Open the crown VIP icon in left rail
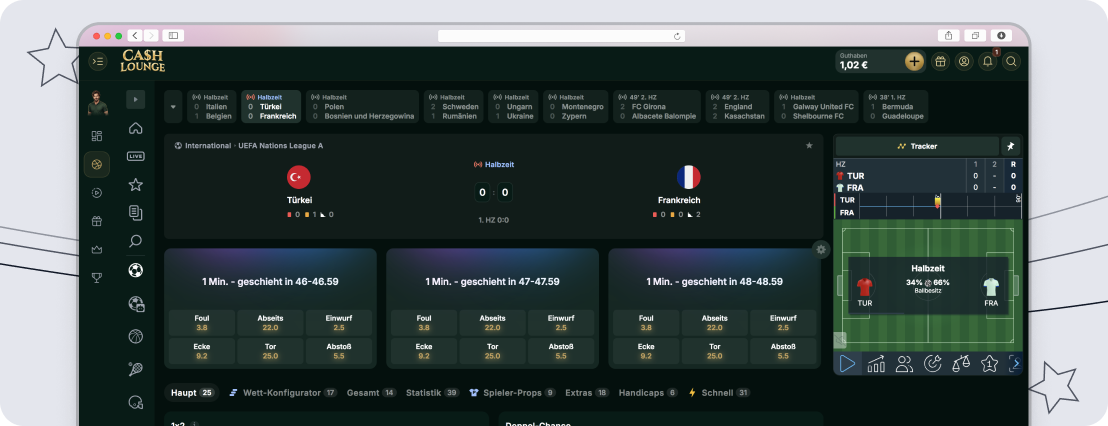The image size is (1108, 426). [x=97, y=249]
